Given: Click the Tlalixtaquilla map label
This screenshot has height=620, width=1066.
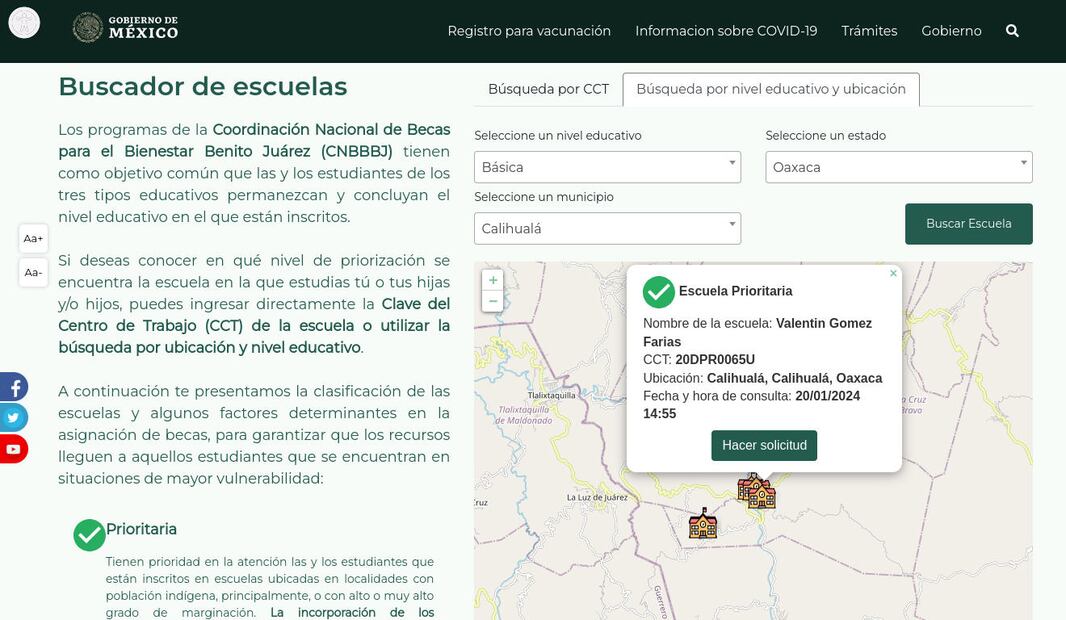Looking at the screenshot, I should (x=551, y=395).
